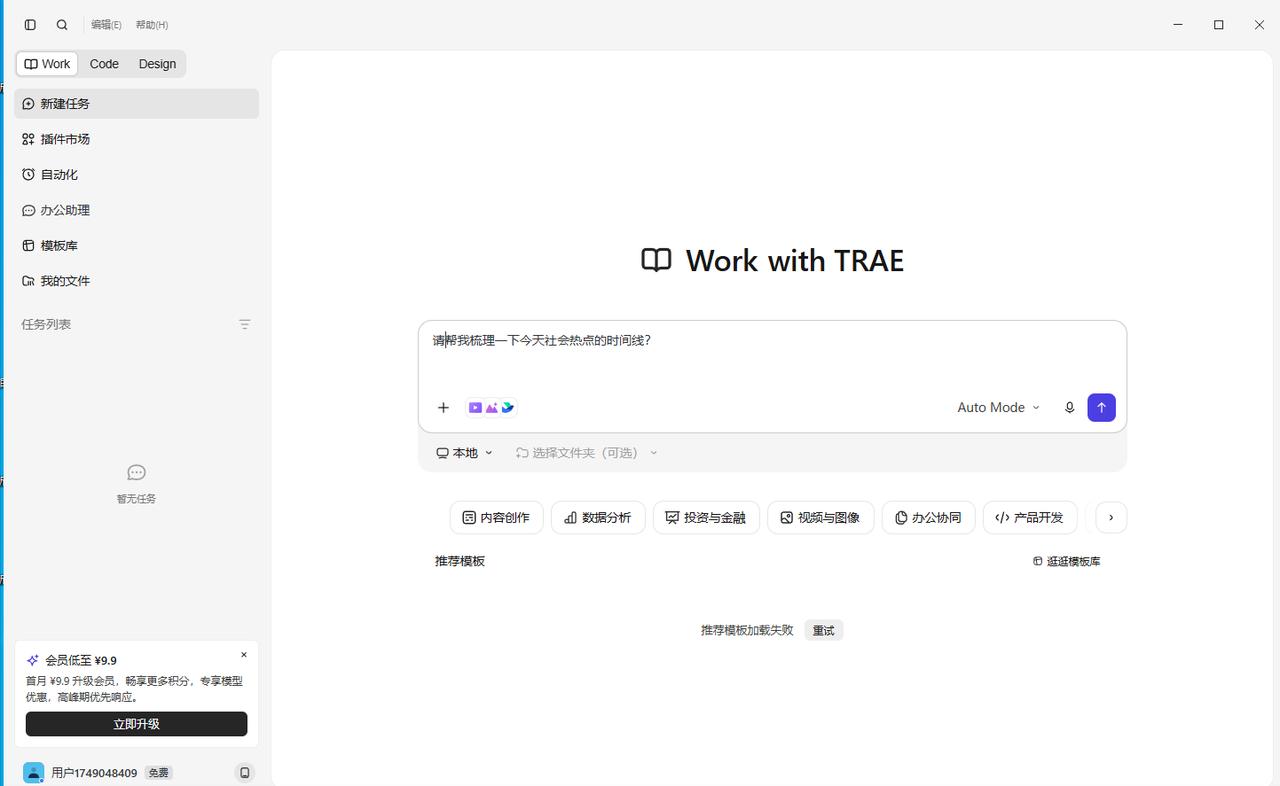The width and height of the screenshot is (1280, 786).
Task: Select the 产品开发 category chip
Action: pyautogui.click(x=1030, y=518)
